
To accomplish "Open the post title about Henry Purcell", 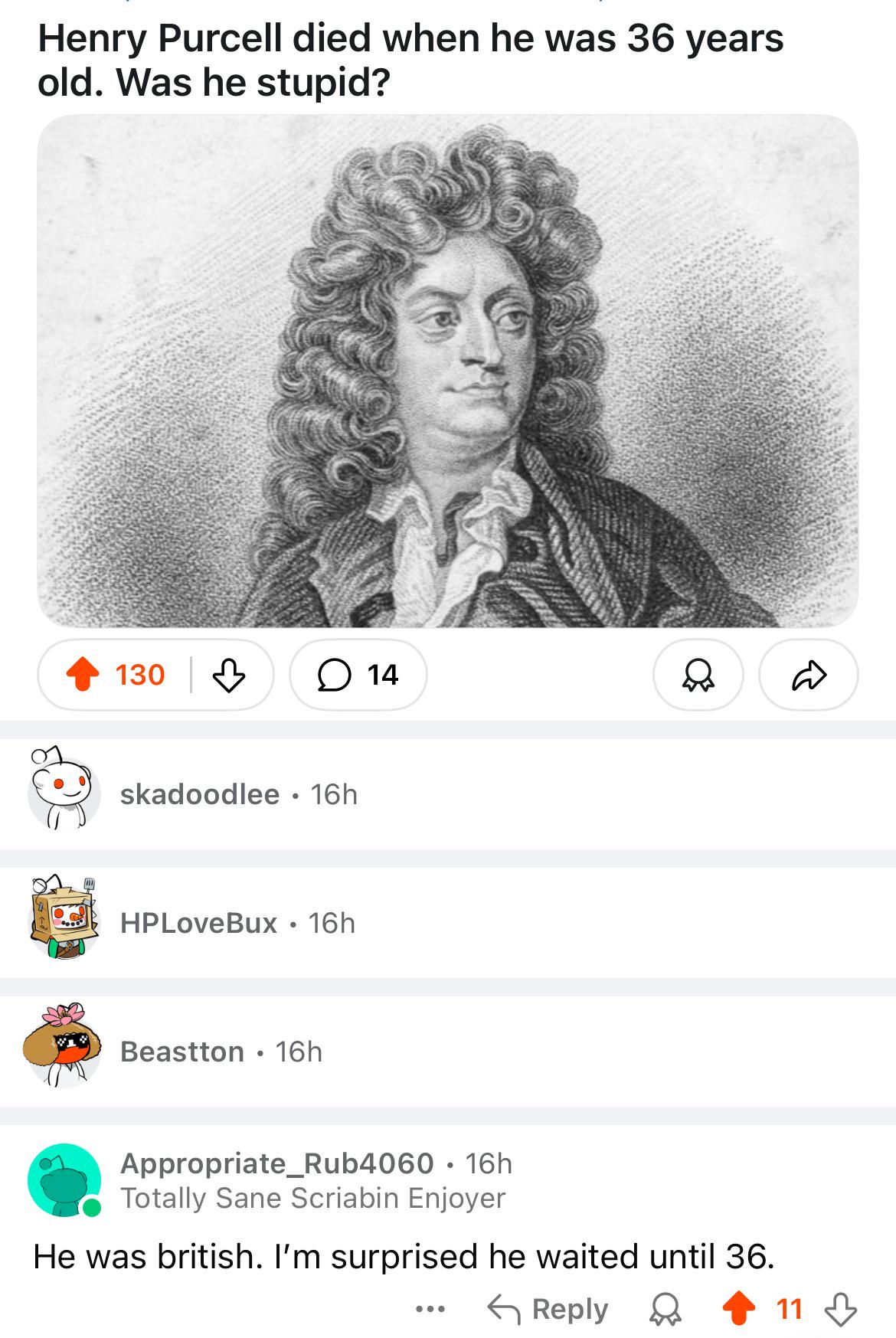I will 411,60.
